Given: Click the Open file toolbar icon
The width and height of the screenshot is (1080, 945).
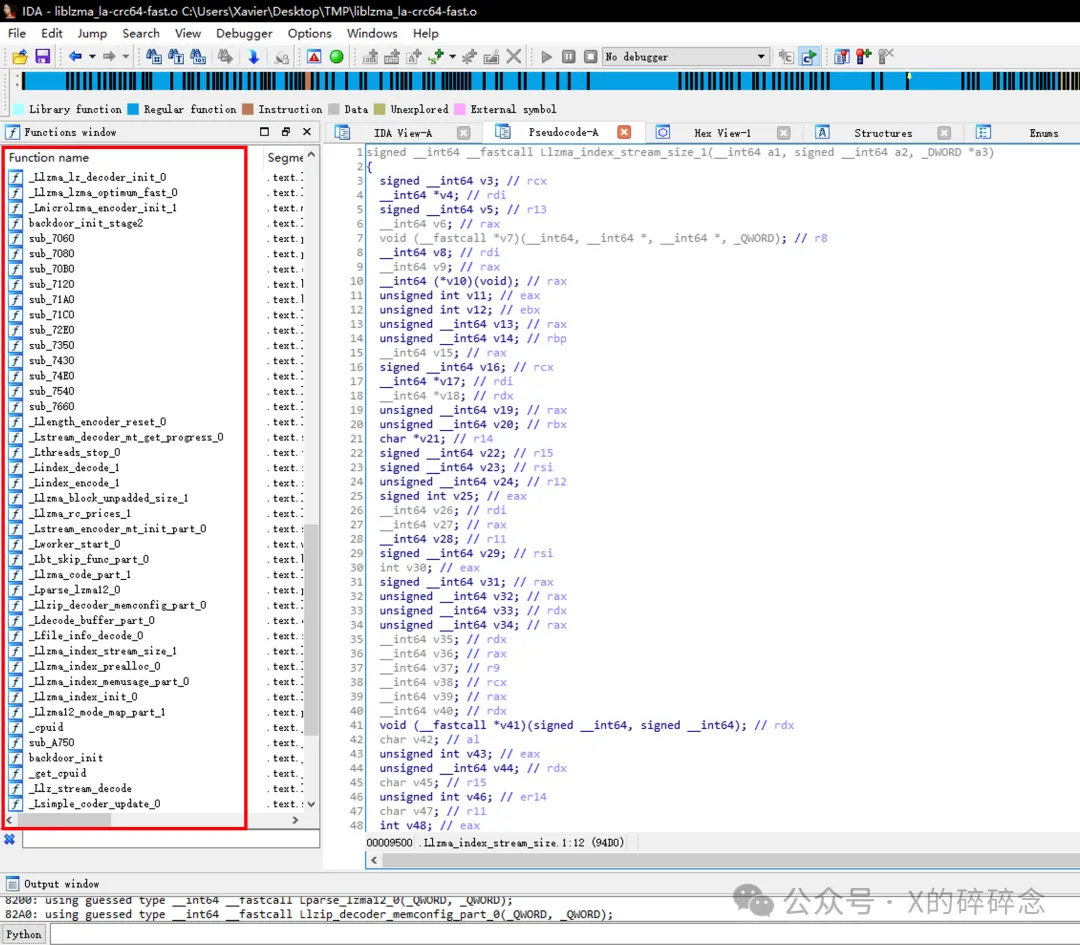Looking at the screenshot, I should [x=19, y=57].
